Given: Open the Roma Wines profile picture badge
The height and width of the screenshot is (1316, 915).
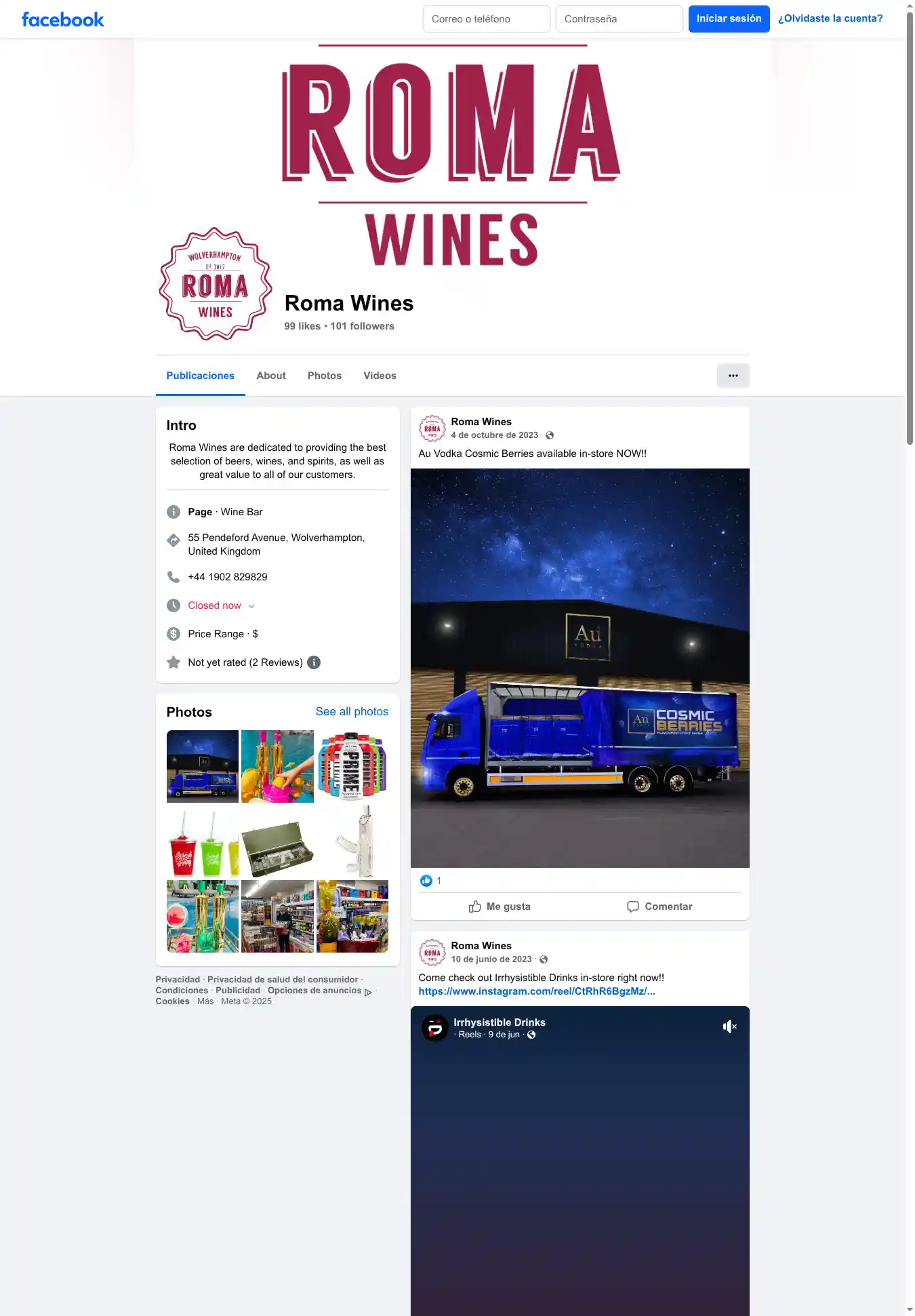Looking at the screenshot, I should tap(216, 284).
